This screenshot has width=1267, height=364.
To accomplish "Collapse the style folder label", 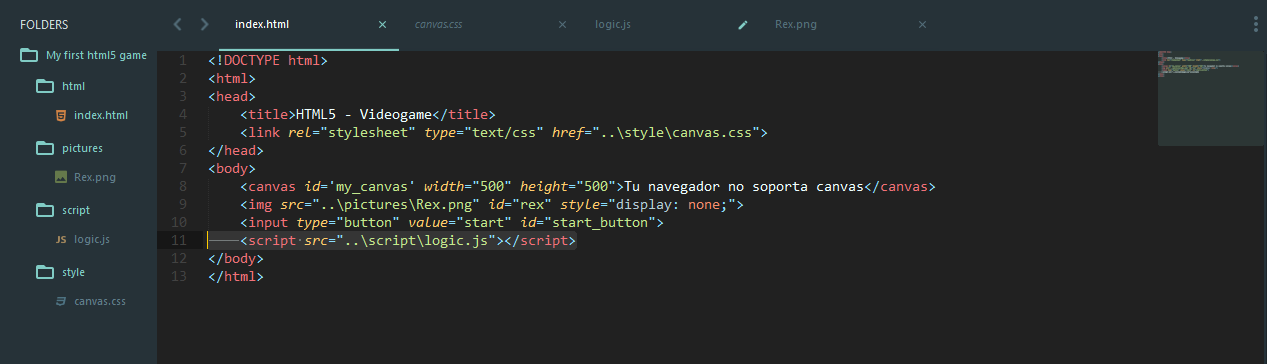I will tap(74, 272).
